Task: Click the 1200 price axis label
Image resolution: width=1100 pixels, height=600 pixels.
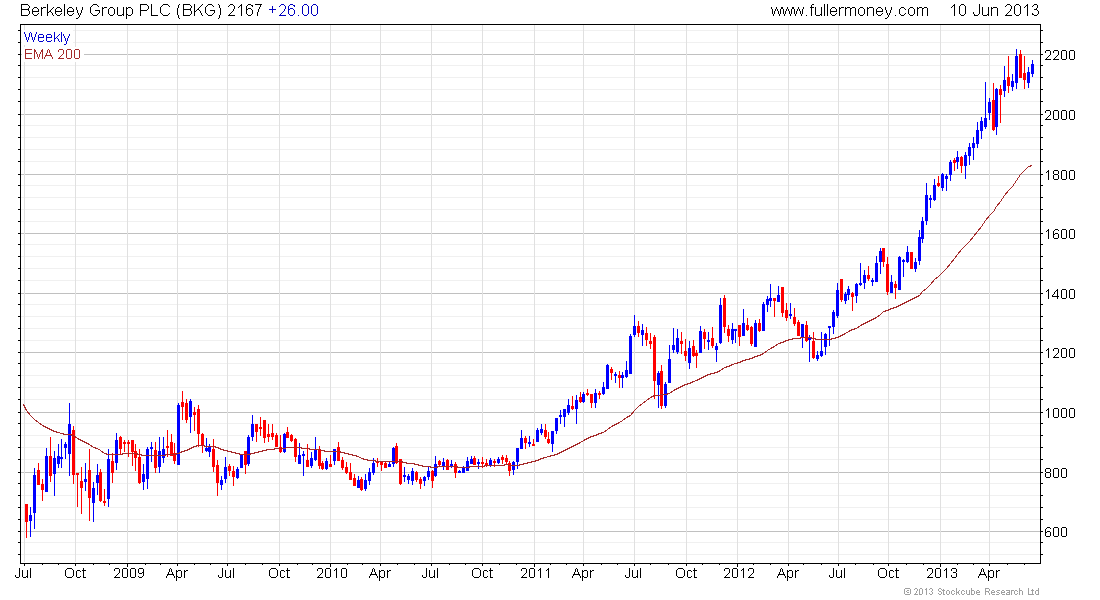Action: click(1060, 353)
